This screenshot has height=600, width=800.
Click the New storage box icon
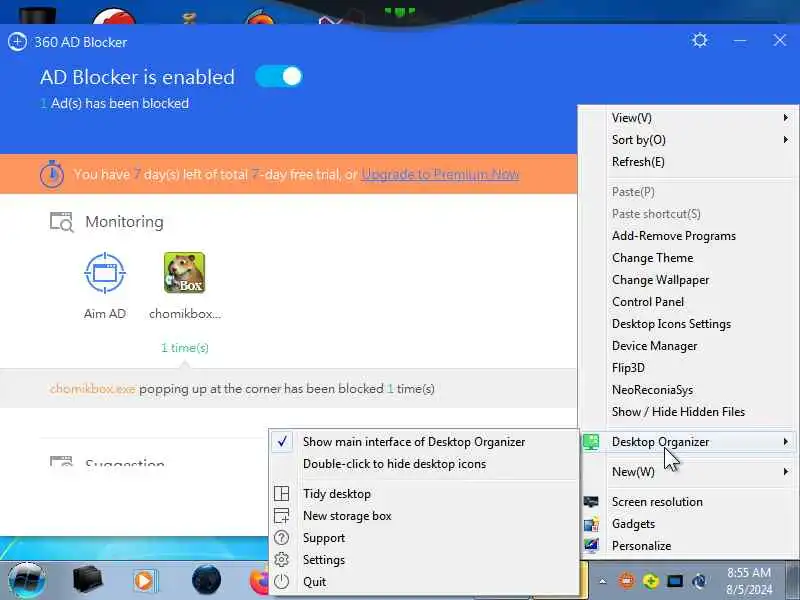[x=282, y=516]
